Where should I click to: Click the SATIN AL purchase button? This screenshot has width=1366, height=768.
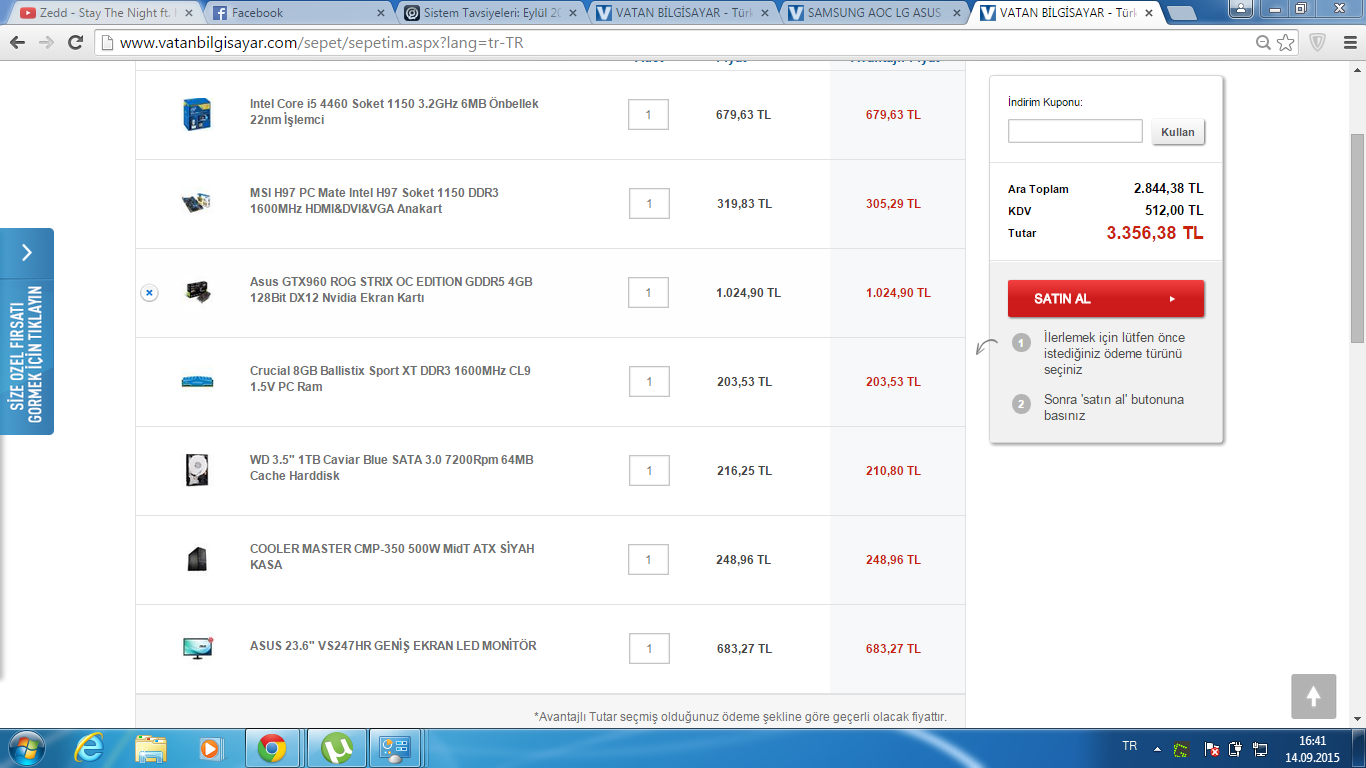click(x=1106, y=299)
